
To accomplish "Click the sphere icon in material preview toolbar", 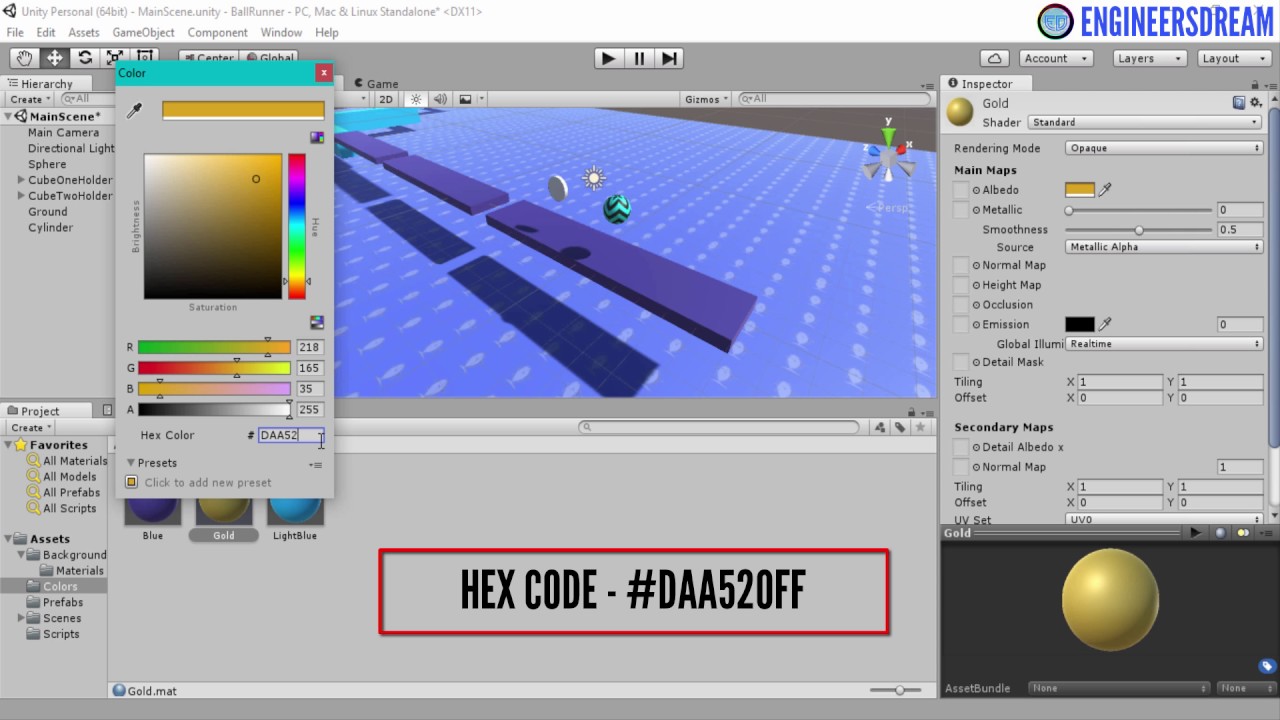I will (x=1220, y=533).
